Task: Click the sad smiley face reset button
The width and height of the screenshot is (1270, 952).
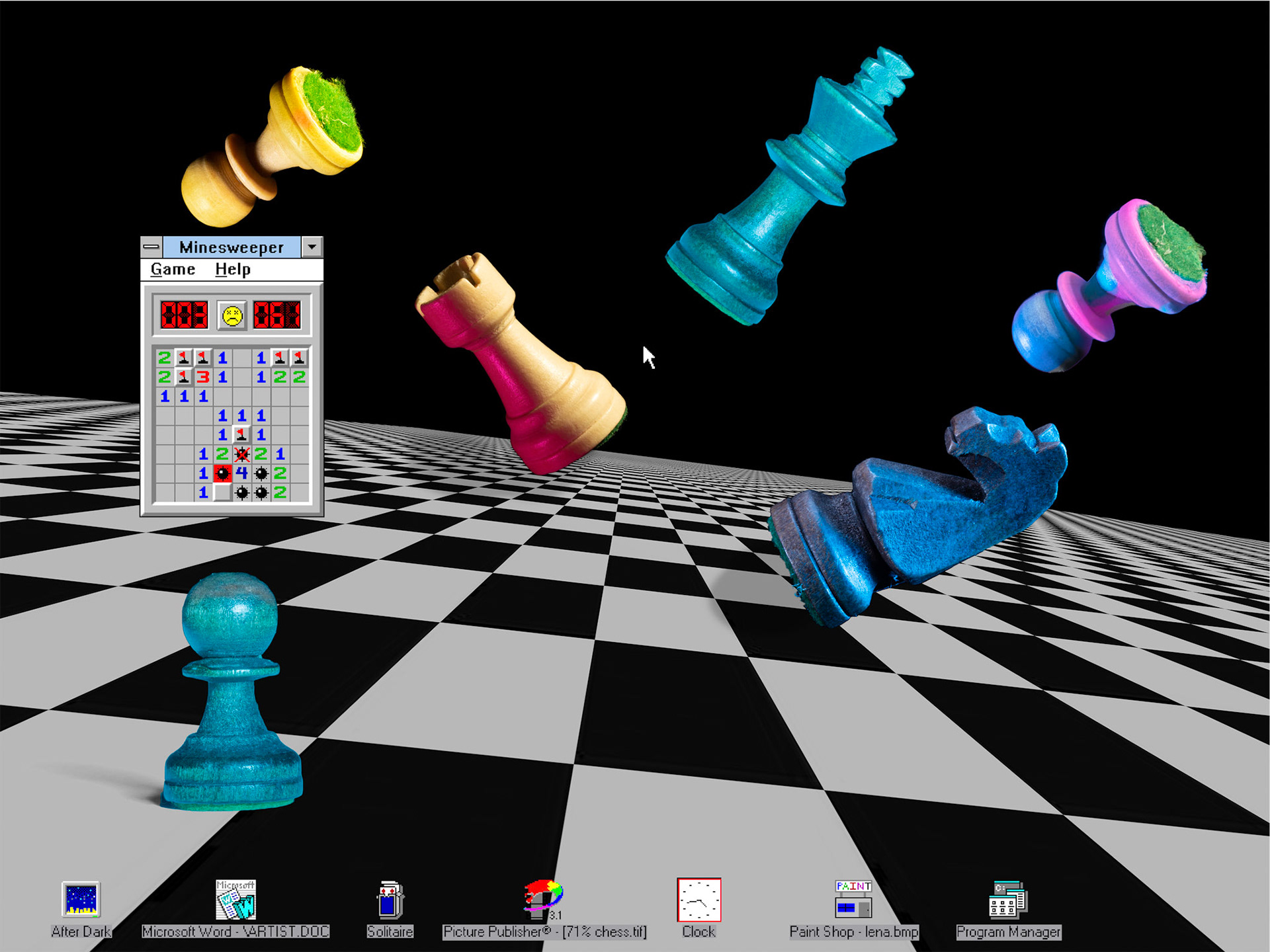Action: click(x=232, y=315)
